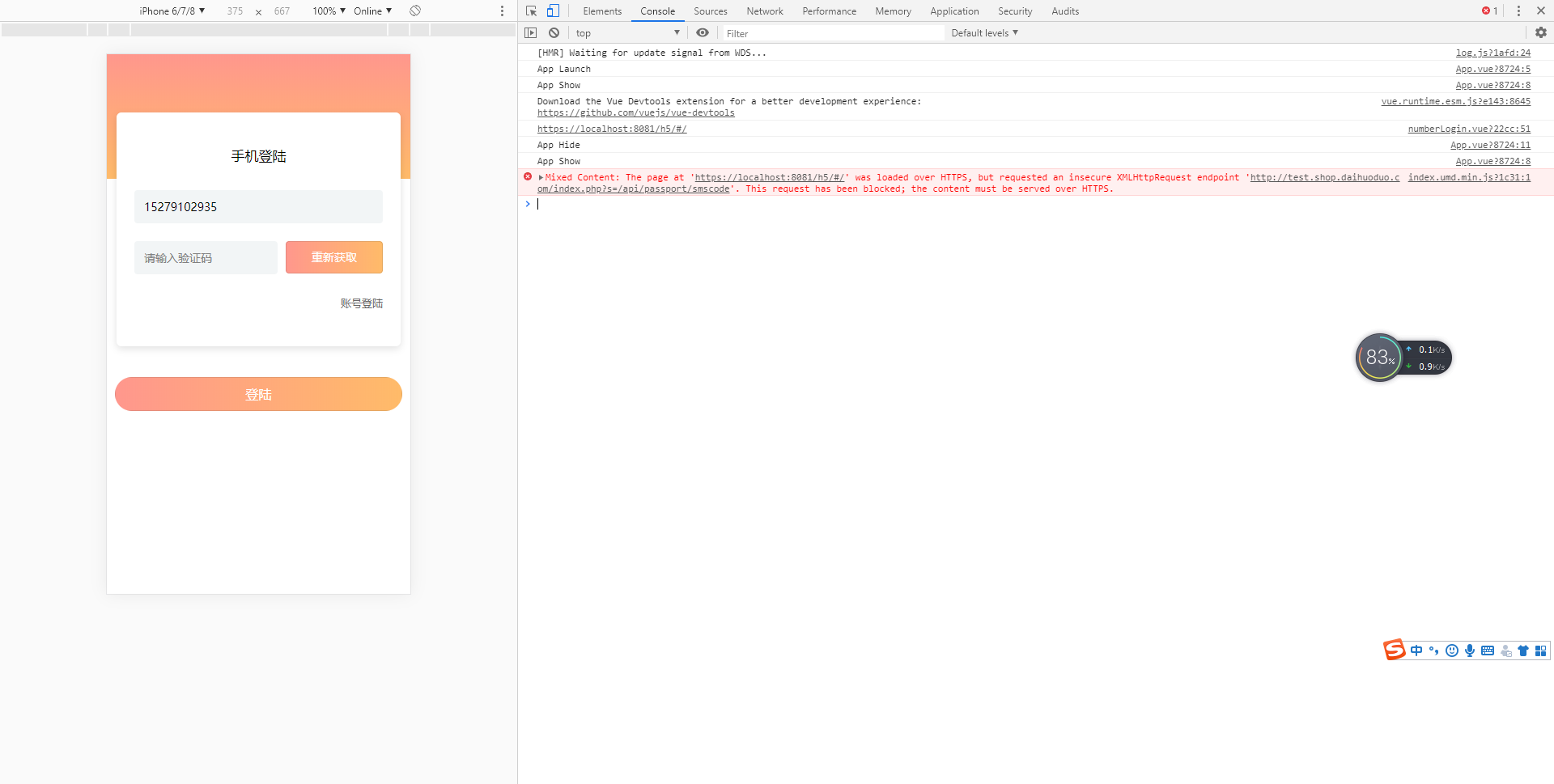Switch to the Application tab
Viewport: 1554px width, 784px height.
pos(954,11)
